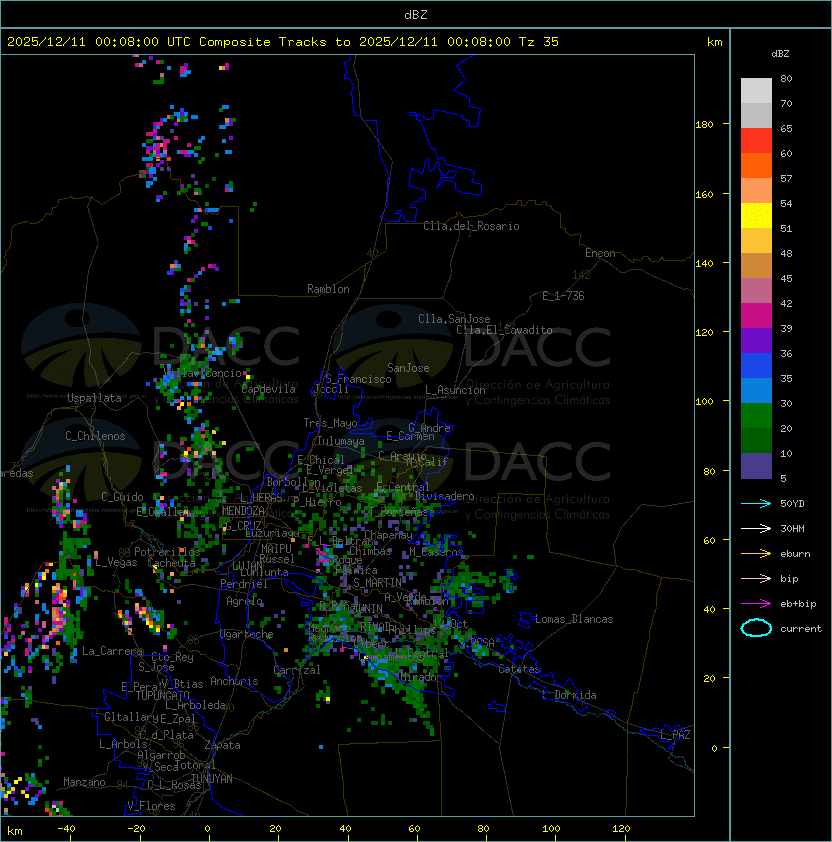Click the 'Clla.del_Rosario' map label
This screenshot has width=832, height=842.
click(471, 226)
